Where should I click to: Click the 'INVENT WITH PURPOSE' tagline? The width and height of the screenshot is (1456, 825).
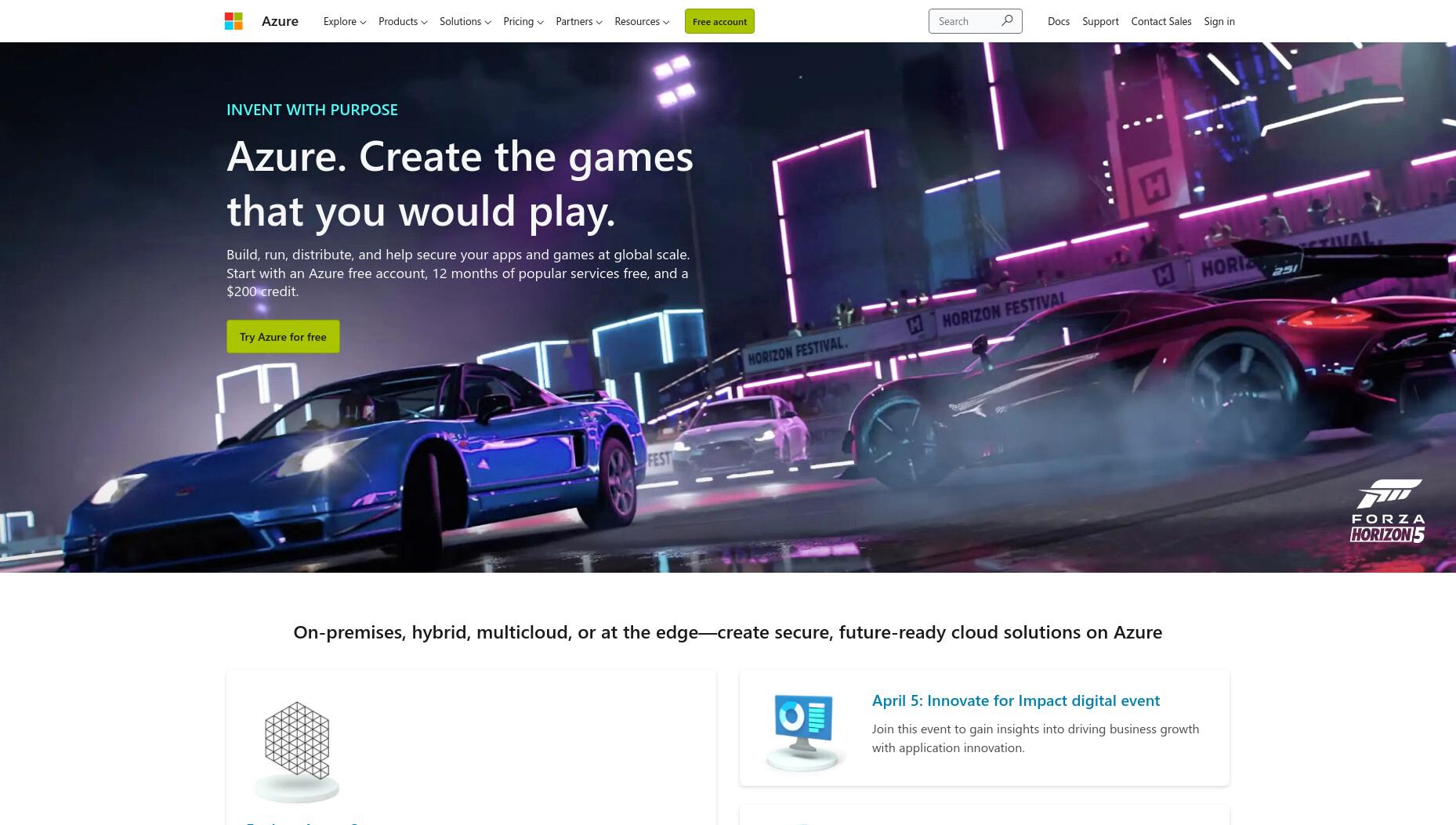(x=312, y=110)
